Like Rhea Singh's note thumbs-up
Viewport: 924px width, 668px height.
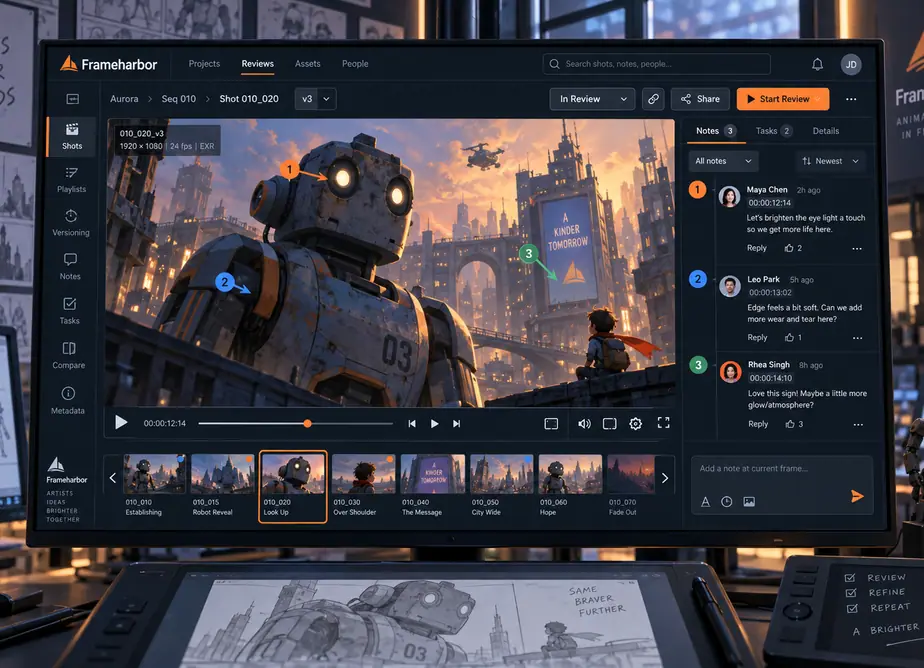click(790, 424)
